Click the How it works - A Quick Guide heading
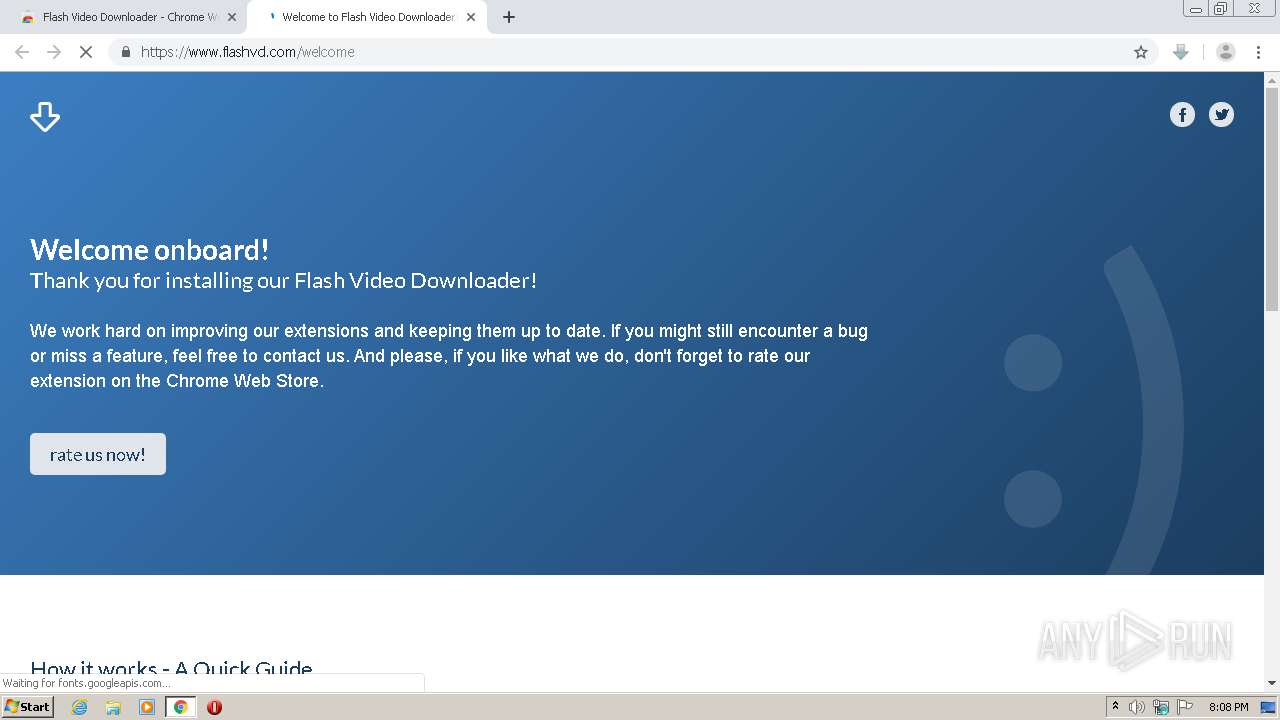The image size is (1280, 720). pos(171,669)
